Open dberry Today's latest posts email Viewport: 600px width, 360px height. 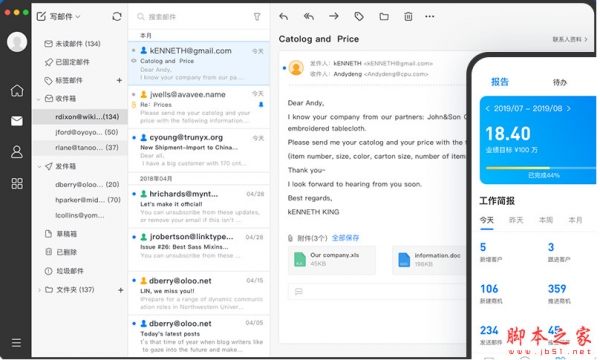click(199, 337)
